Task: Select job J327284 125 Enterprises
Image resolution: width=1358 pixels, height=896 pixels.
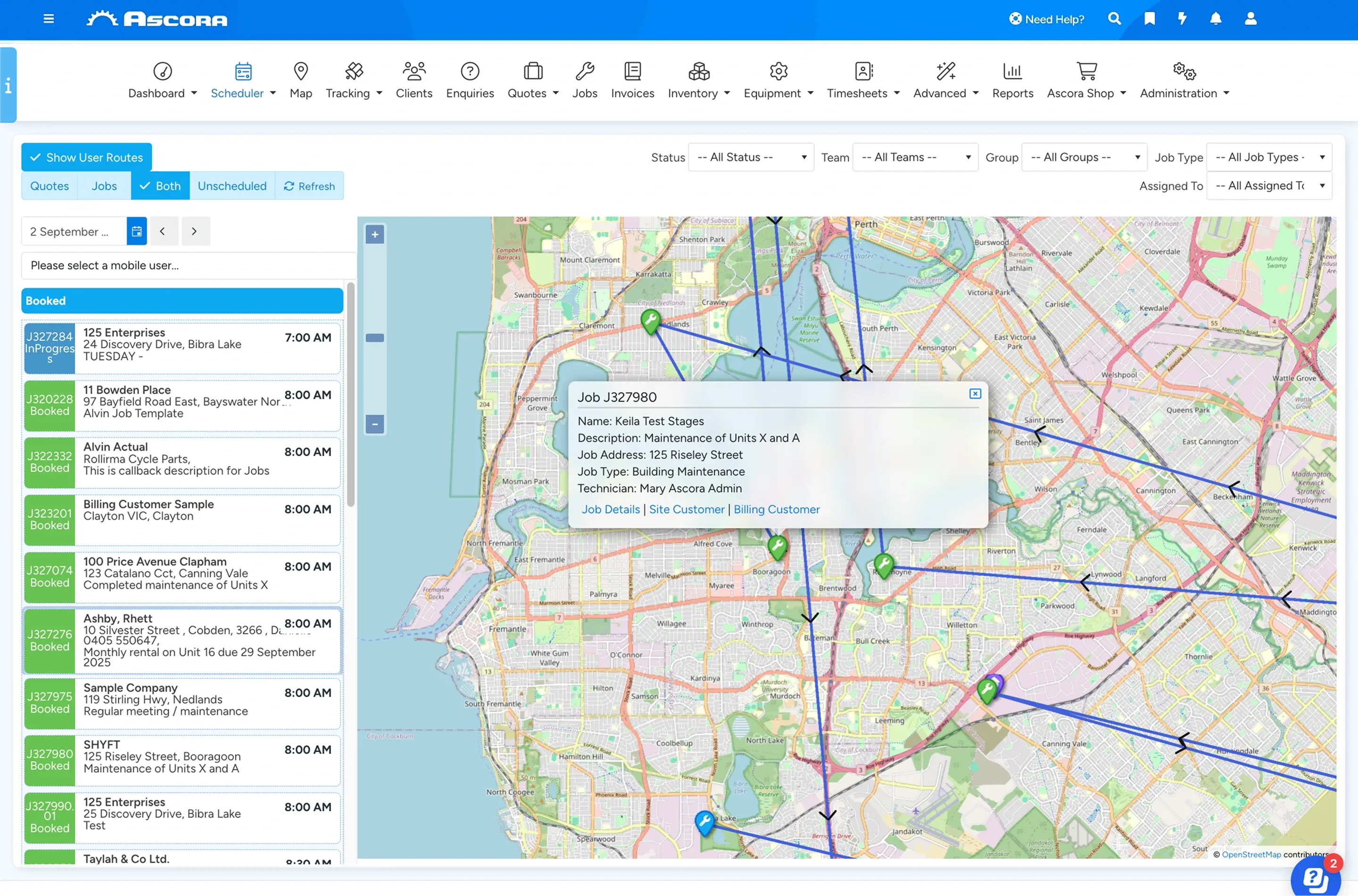Action: [x=182, y=348]
